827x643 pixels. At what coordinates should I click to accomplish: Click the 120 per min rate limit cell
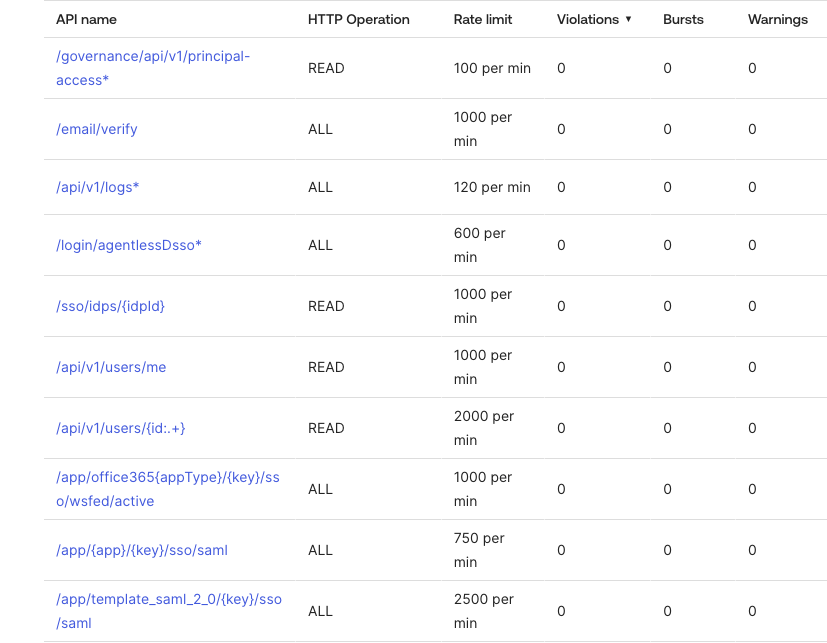pos(492,187)
